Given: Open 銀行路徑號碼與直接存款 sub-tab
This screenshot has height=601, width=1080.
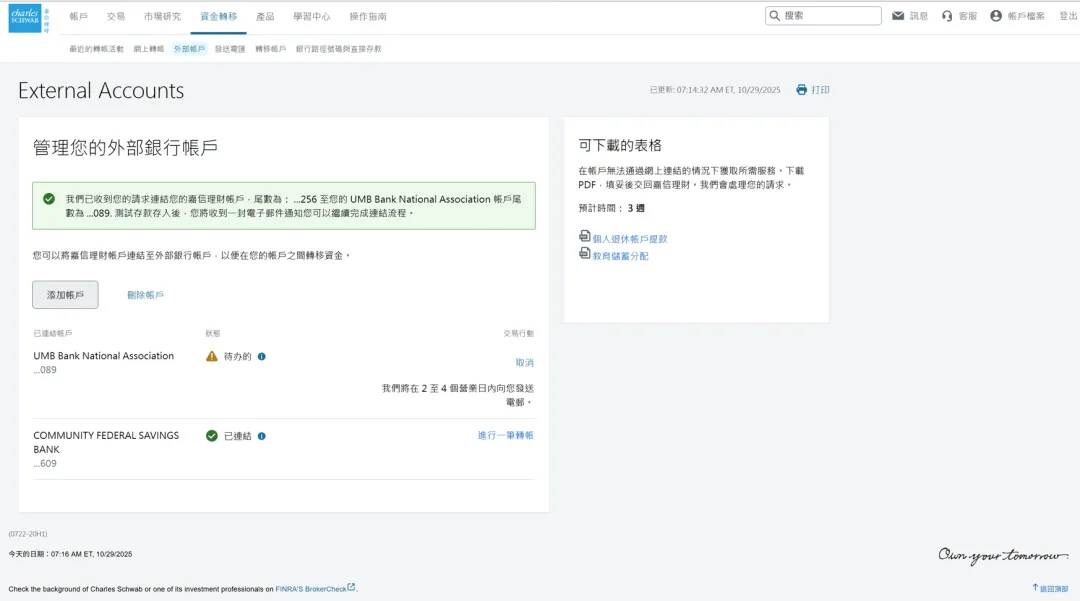Looking at the screenshot, I should click(x=339, y=49).
